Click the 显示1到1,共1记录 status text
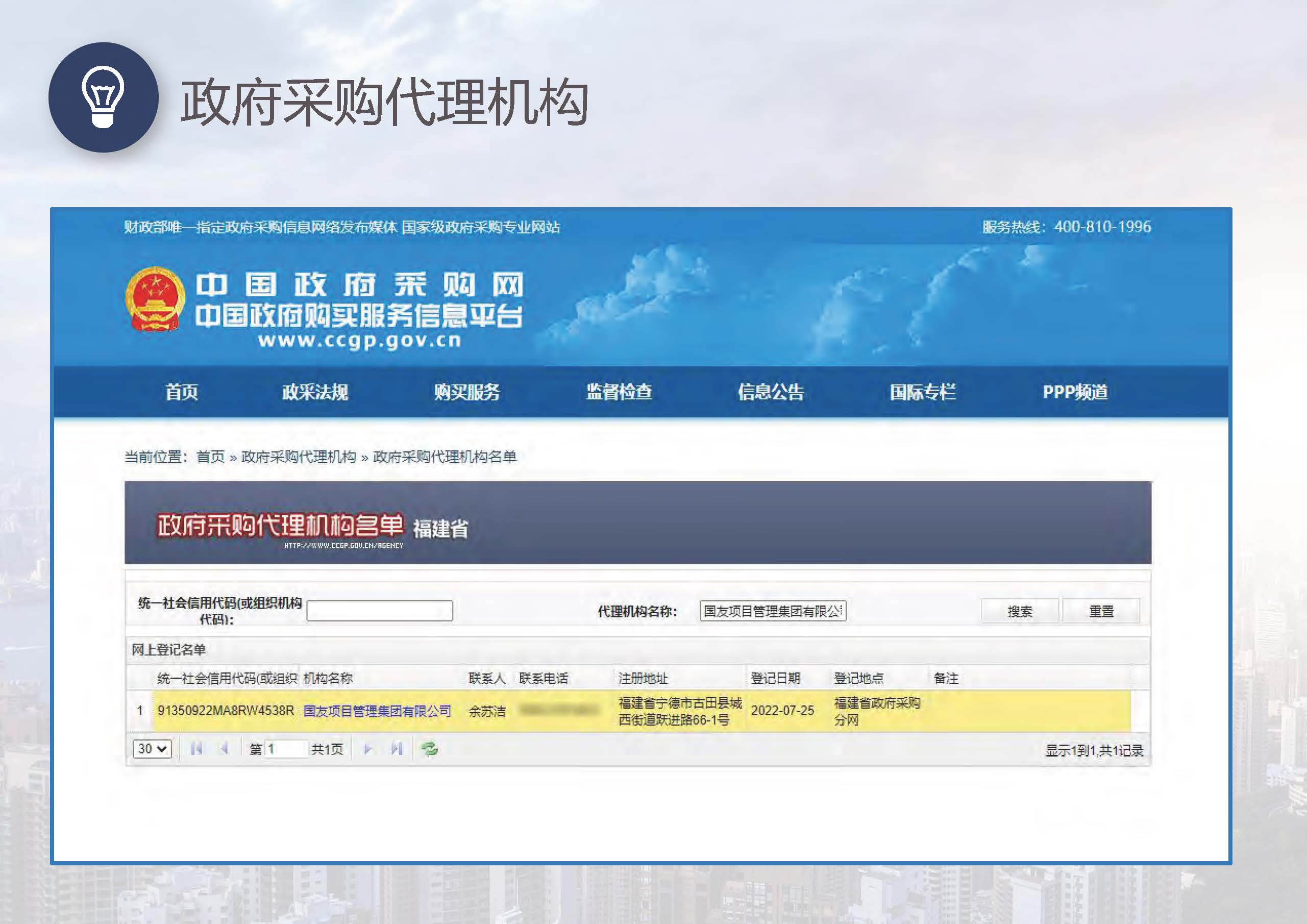This screenshot has height=924, width=1307. [1094, 751]
